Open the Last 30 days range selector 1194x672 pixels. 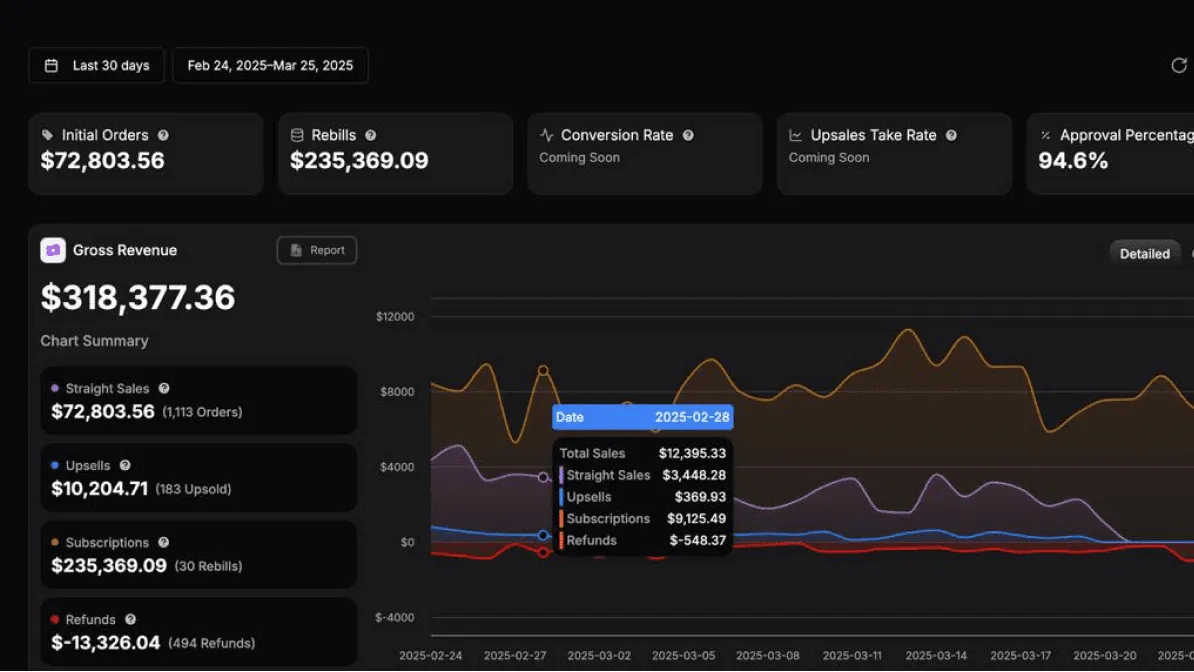96,65
